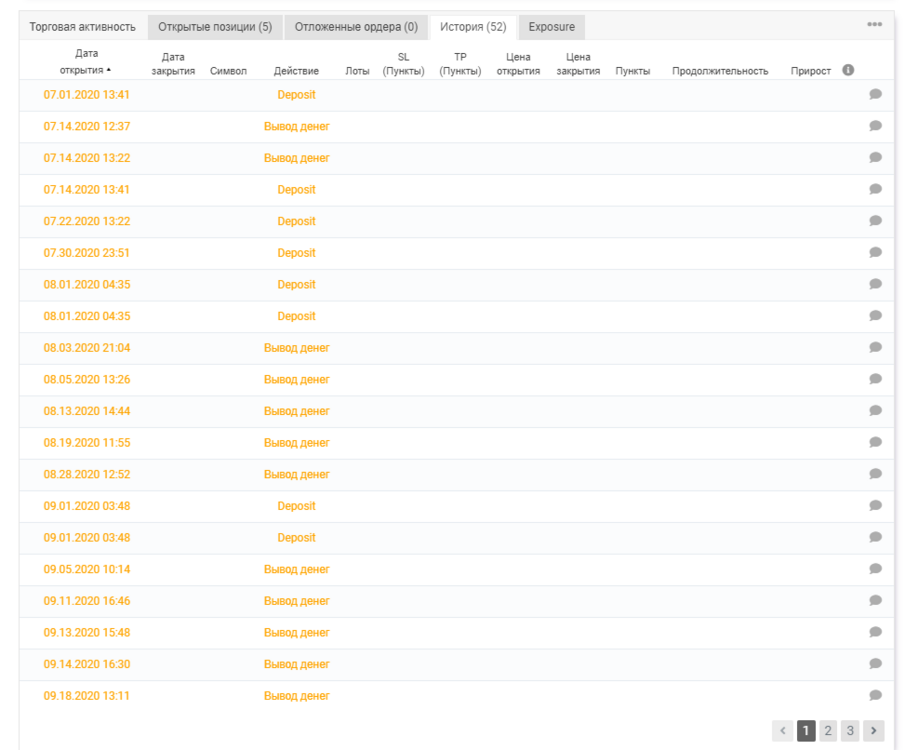Open comment icon for 07.01.2020 13:41 row
Screen dimensions: 905x750
click(x=875, y=94)
